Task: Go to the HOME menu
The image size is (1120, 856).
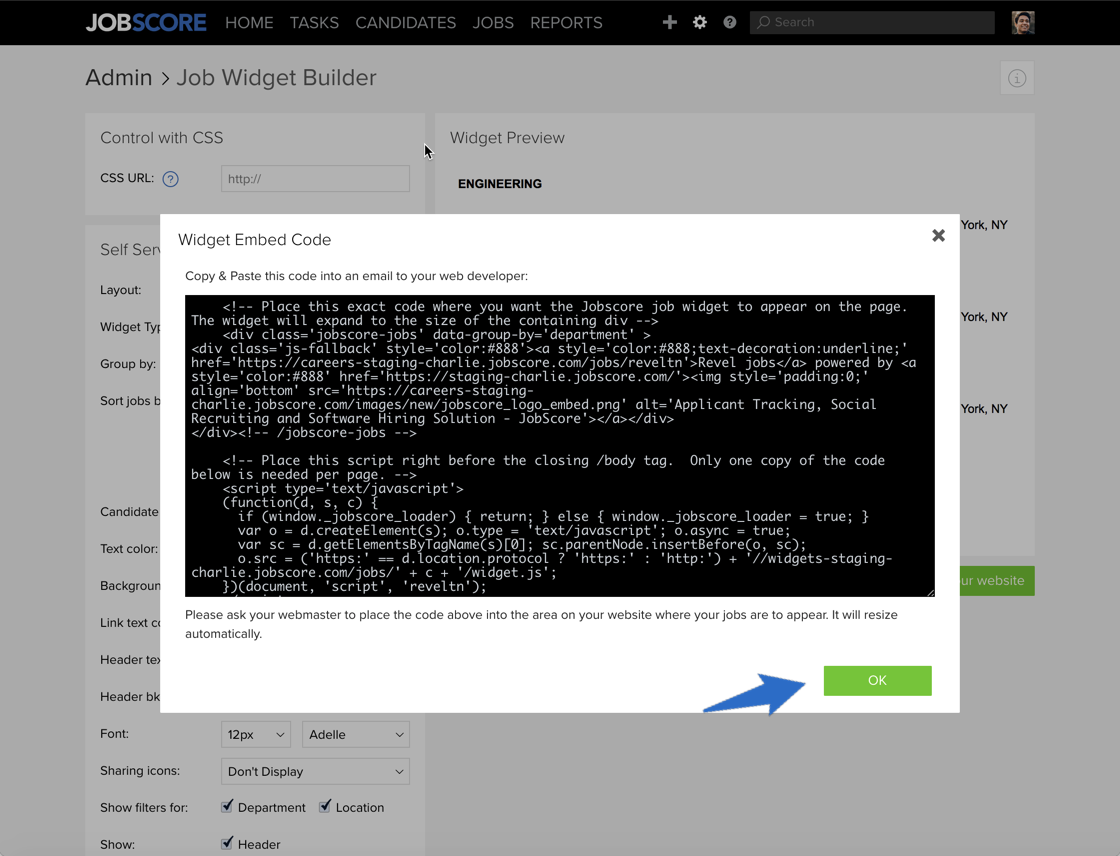Action: (249, 23)
